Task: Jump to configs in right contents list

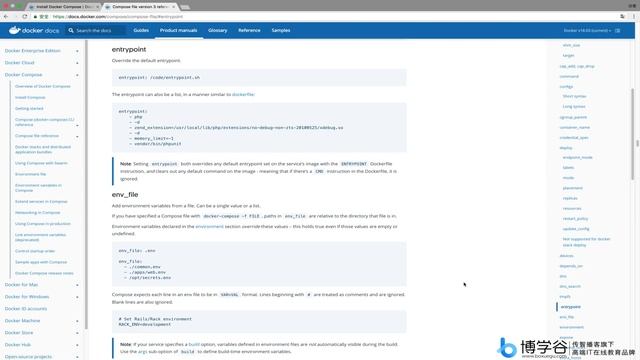Action: click(567, 87)
